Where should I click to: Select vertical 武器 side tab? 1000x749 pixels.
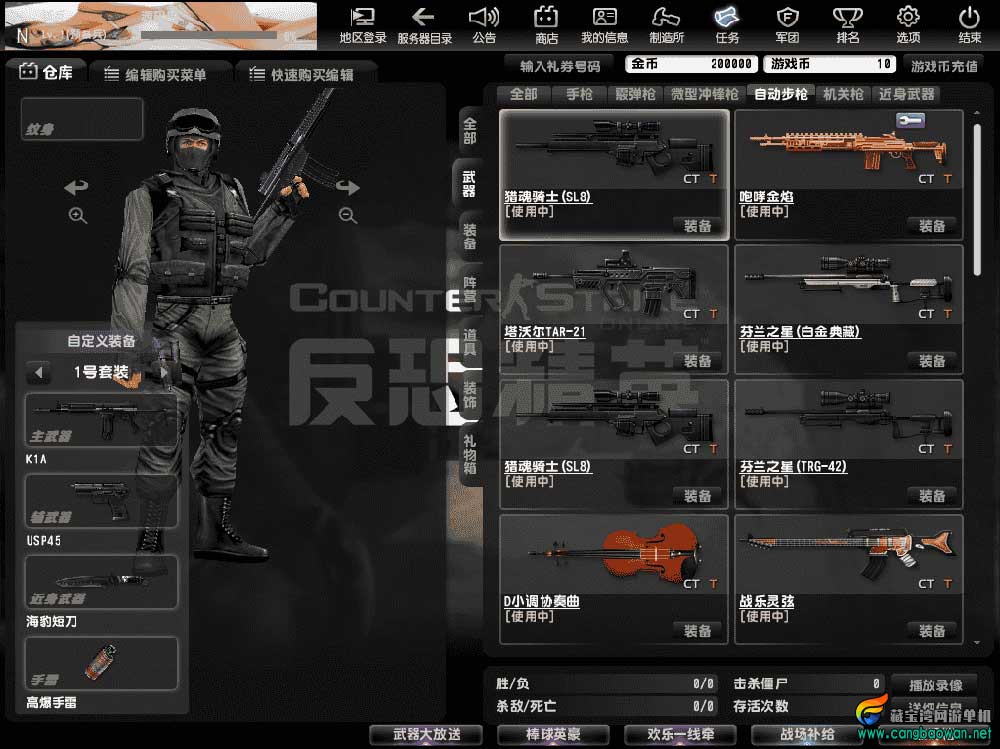pyautogui.click(x=468, y=184)
